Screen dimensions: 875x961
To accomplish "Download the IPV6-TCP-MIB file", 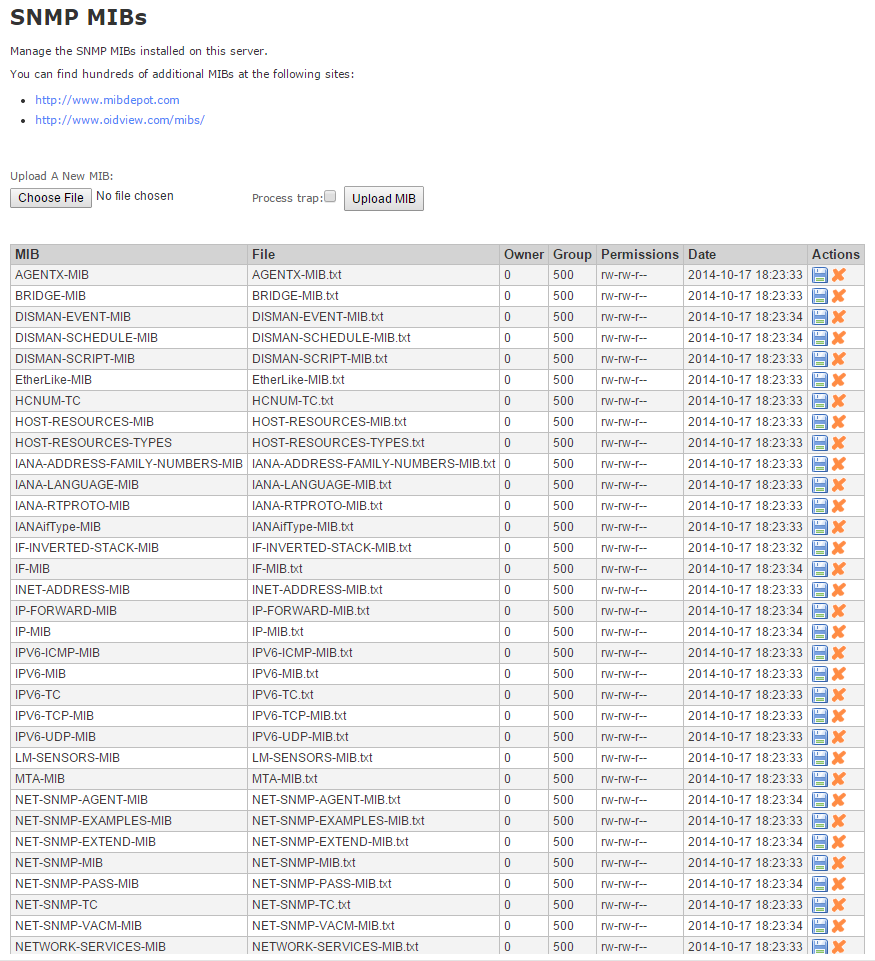I will point(820,716).
